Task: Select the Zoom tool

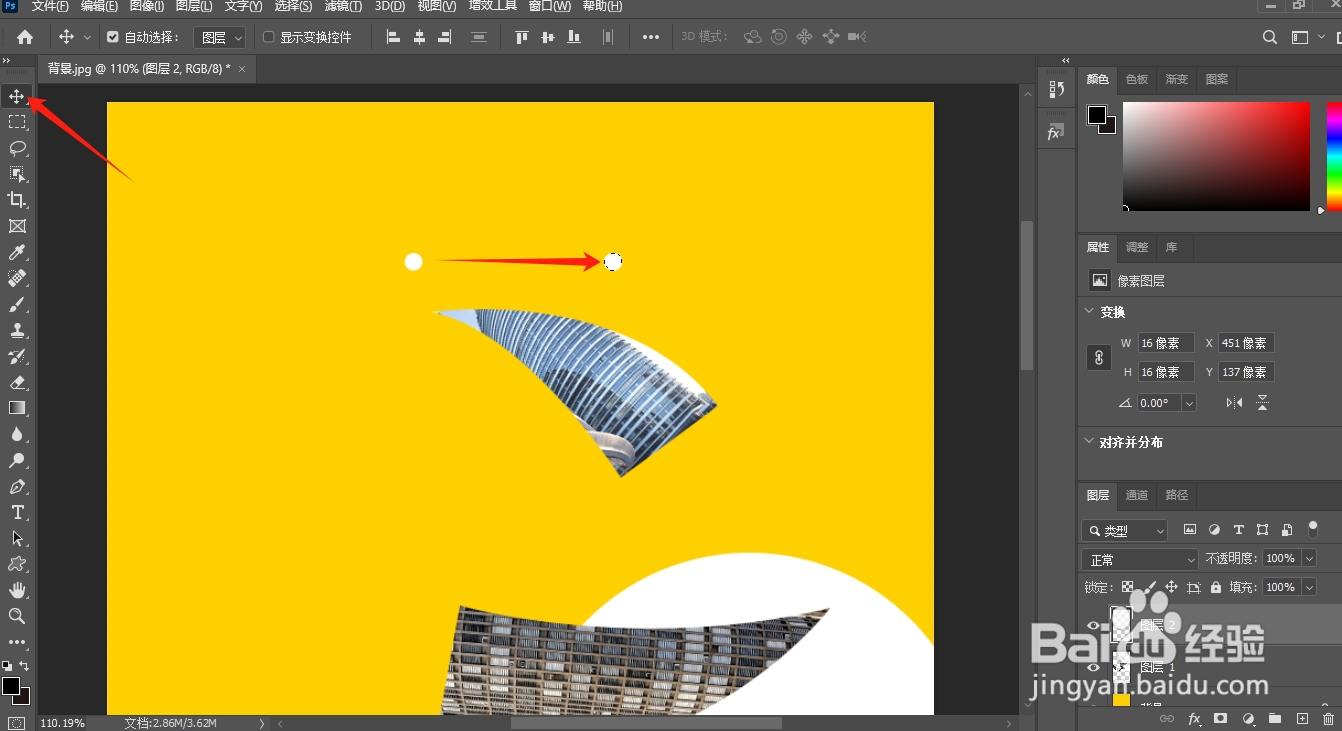Action: click(17, 616)
